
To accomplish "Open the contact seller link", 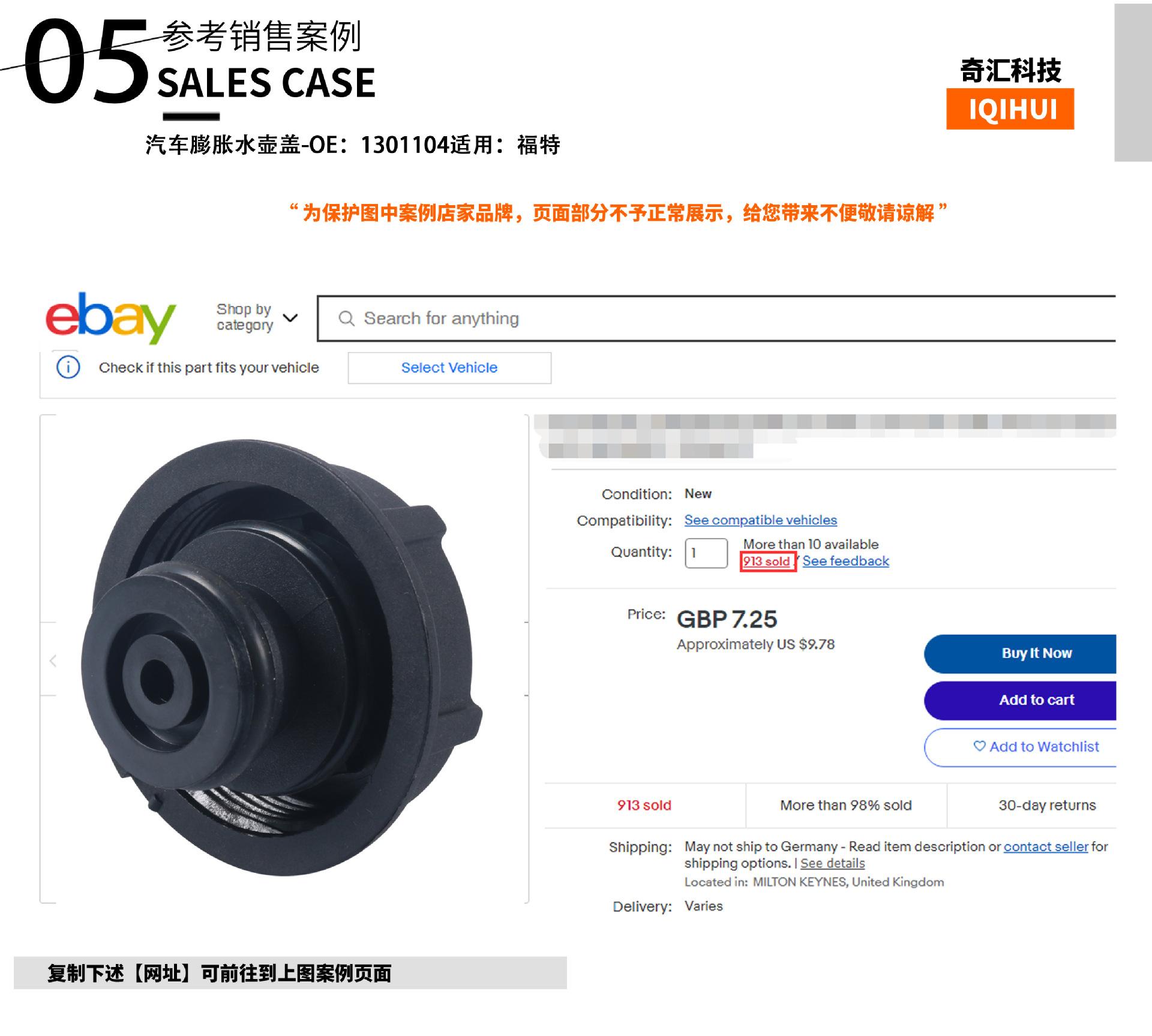I will point(1046,846).
